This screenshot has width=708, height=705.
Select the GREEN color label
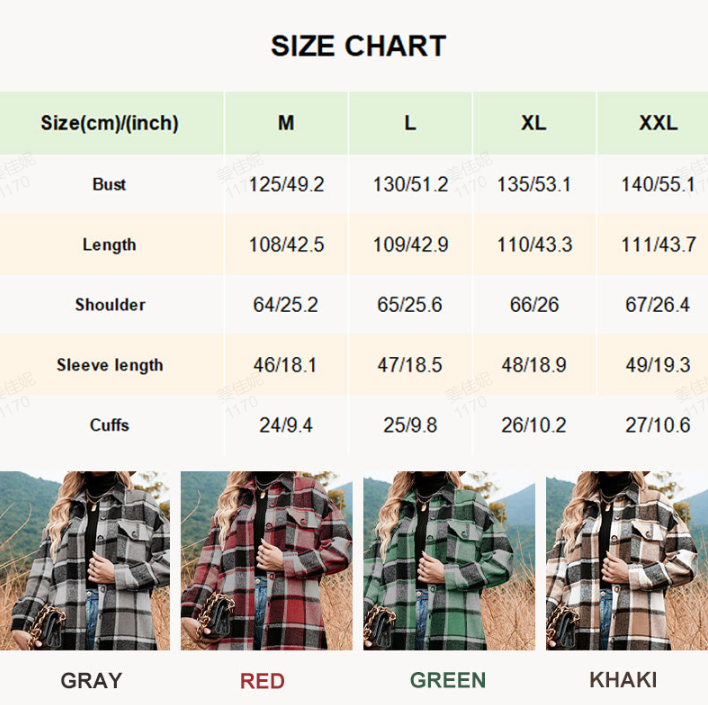coord(448,681)
